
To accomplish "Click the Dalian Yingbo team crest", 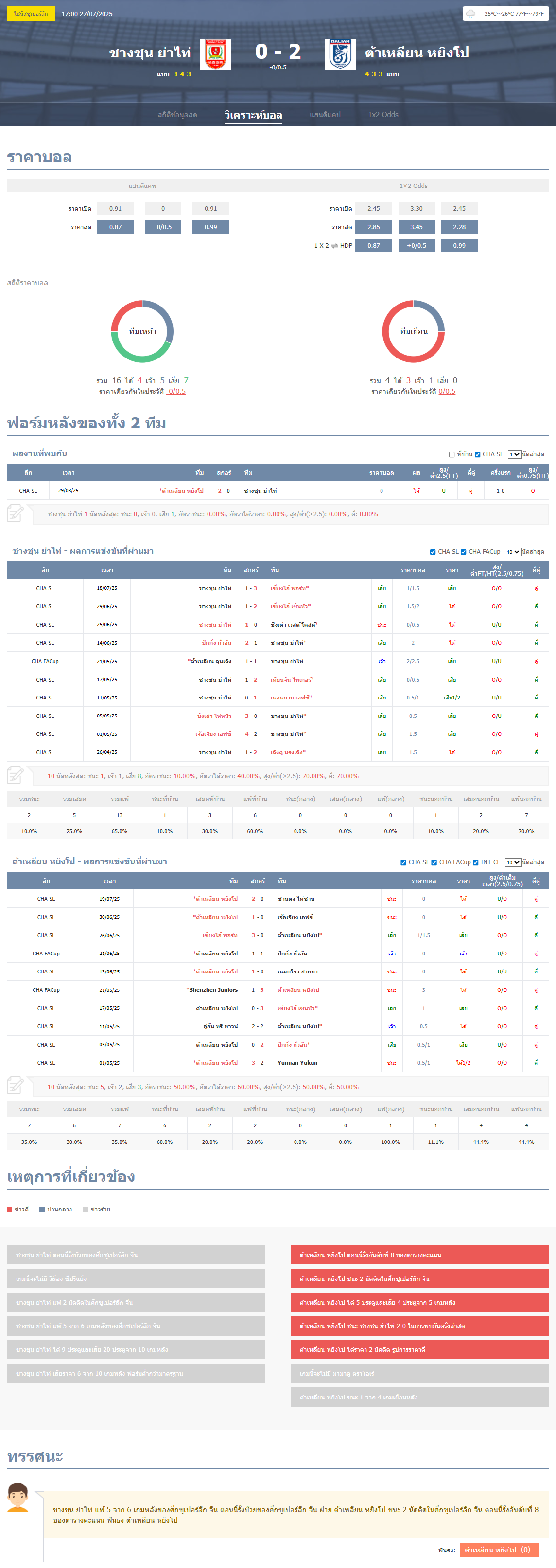I will coord(340,54).
